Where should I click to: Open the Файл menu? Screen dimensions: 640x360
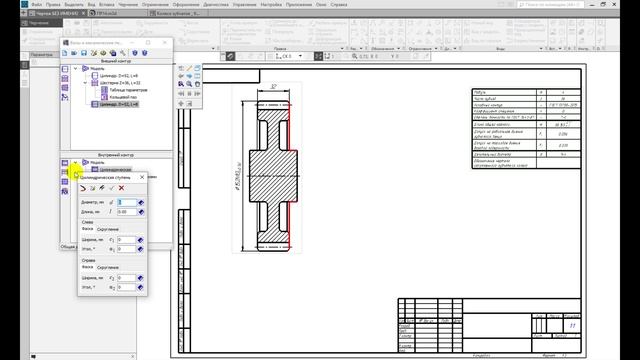pyautogui.click(x=36, y=4)
